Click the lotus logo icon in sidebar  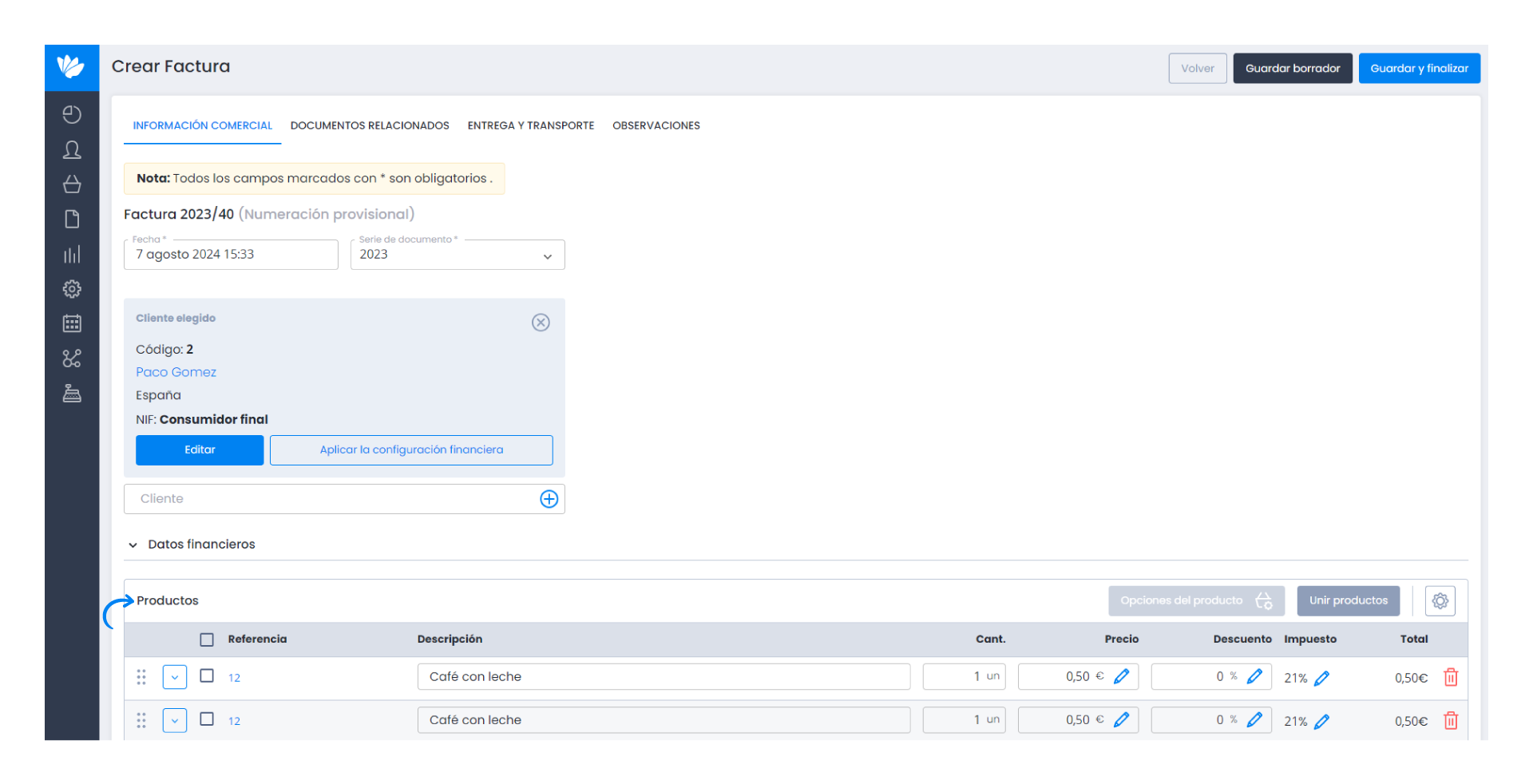tap(71, 67)
